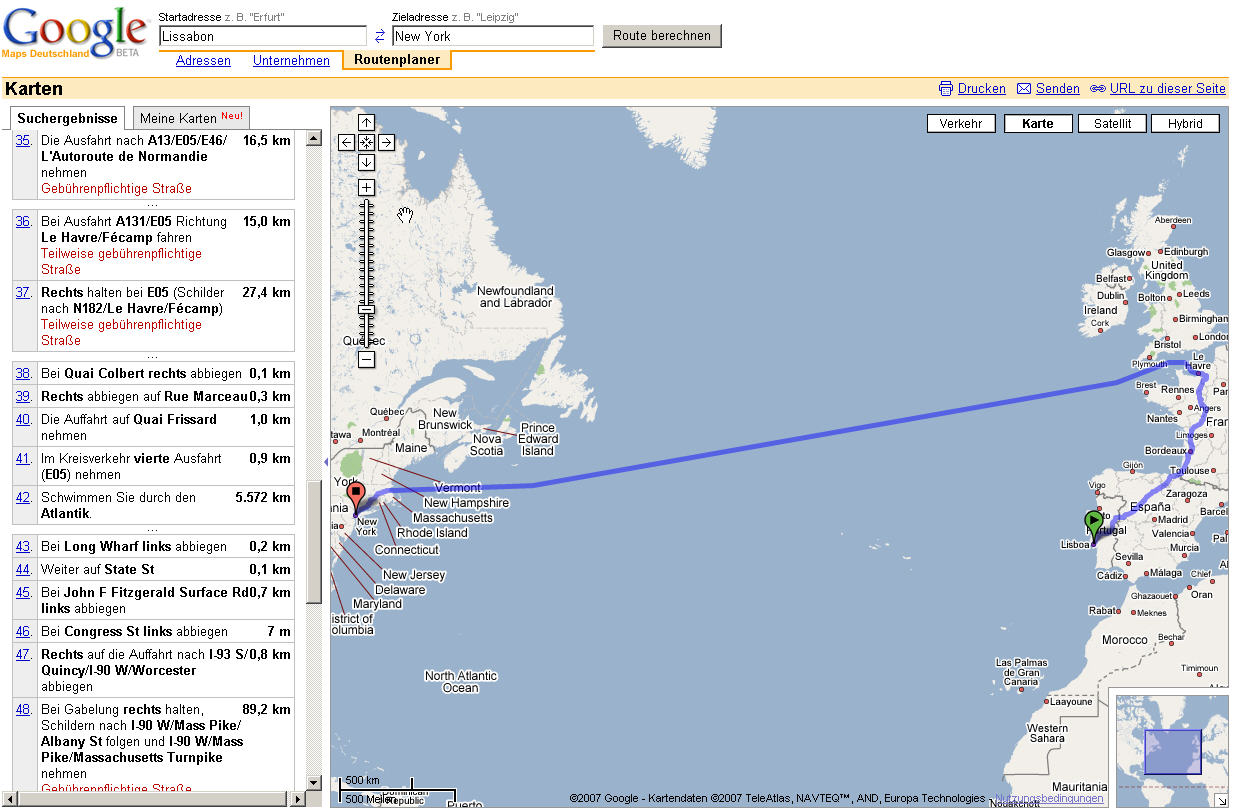Open direction step 48 link

pos(23,710)
